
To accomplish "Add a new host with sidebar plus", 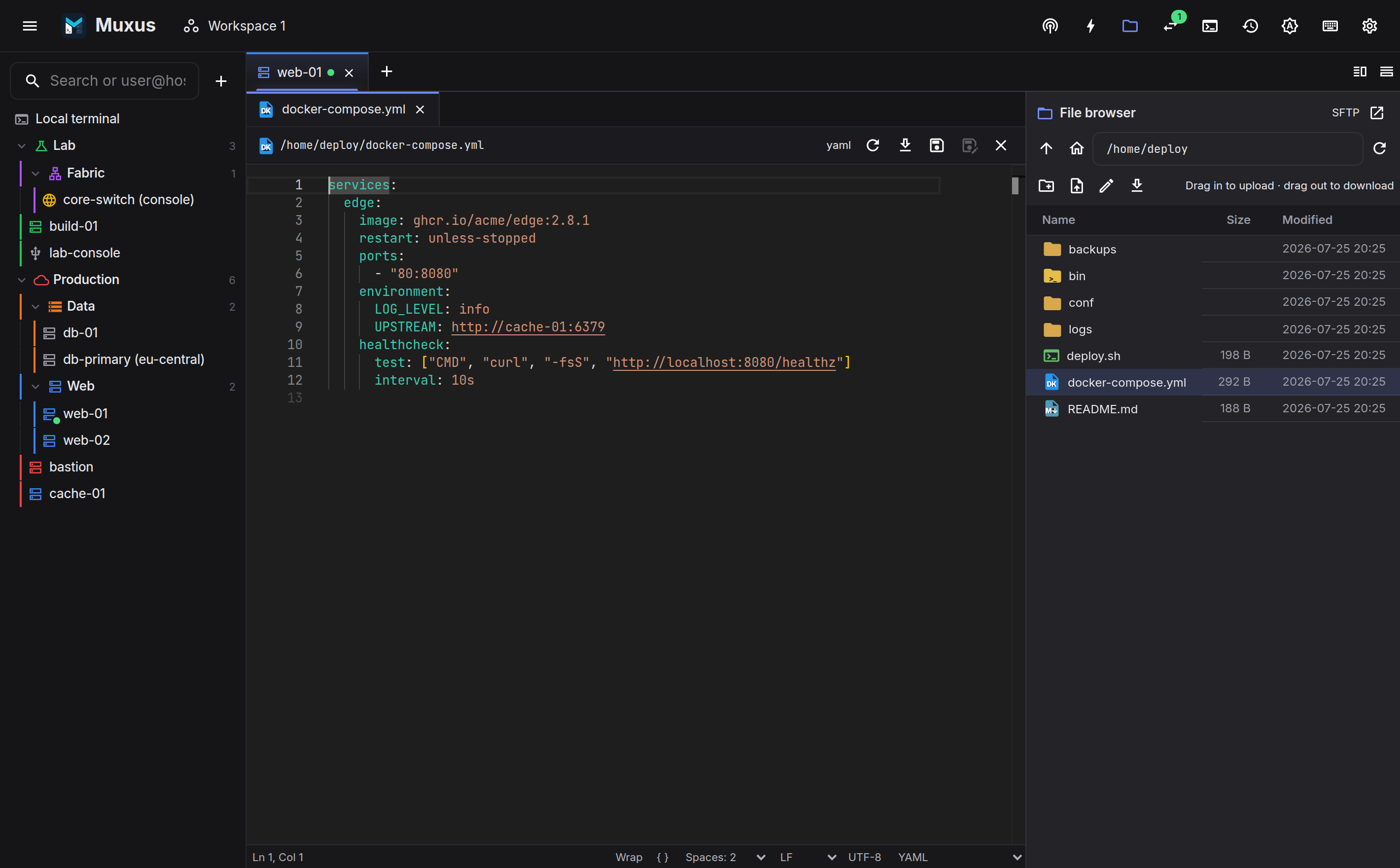I will [x=221, y=81].
